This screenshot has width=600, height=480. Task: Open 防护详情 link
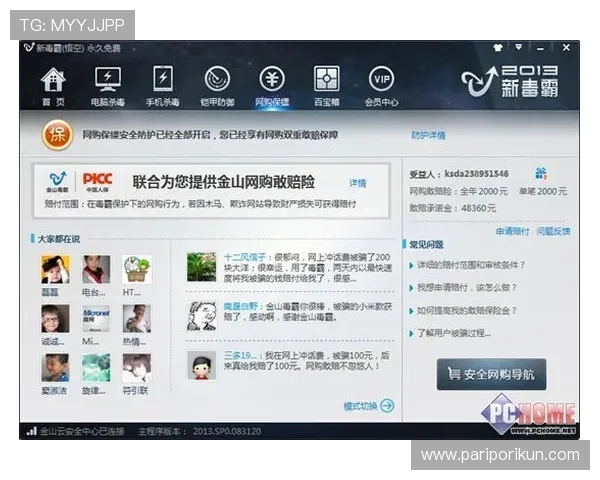click(x=428, y=135)
